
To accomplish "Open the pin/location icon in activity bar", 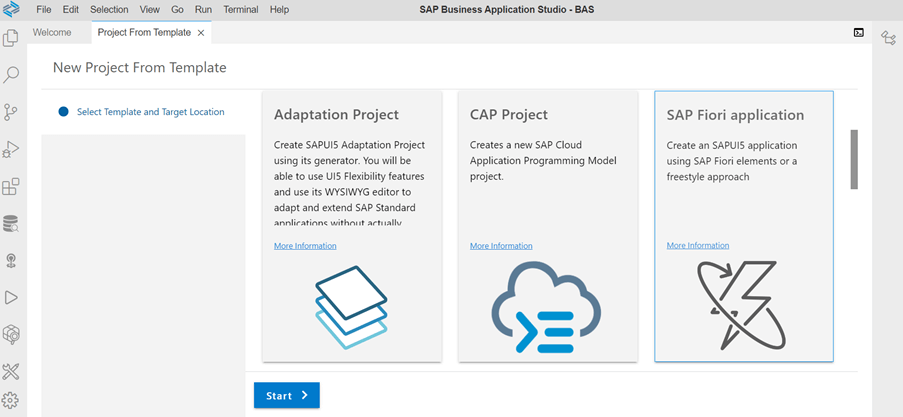I will [11, 260].
